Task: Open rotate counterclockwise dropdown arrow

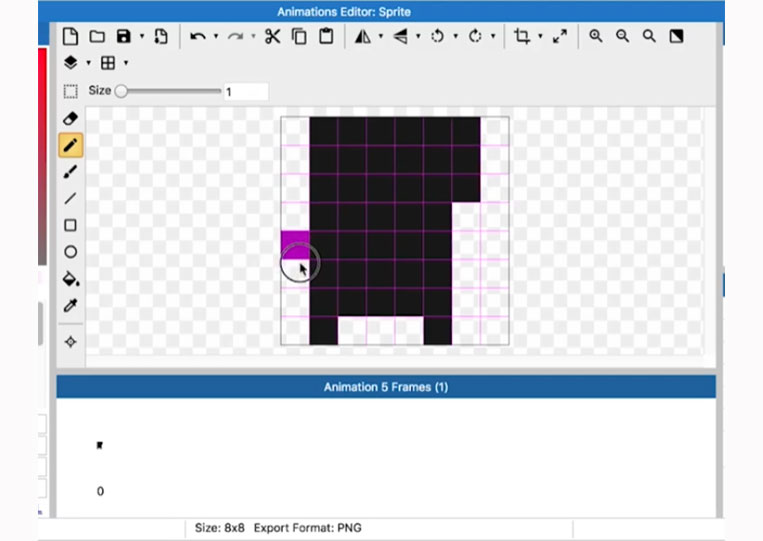Action: point(455,36)
